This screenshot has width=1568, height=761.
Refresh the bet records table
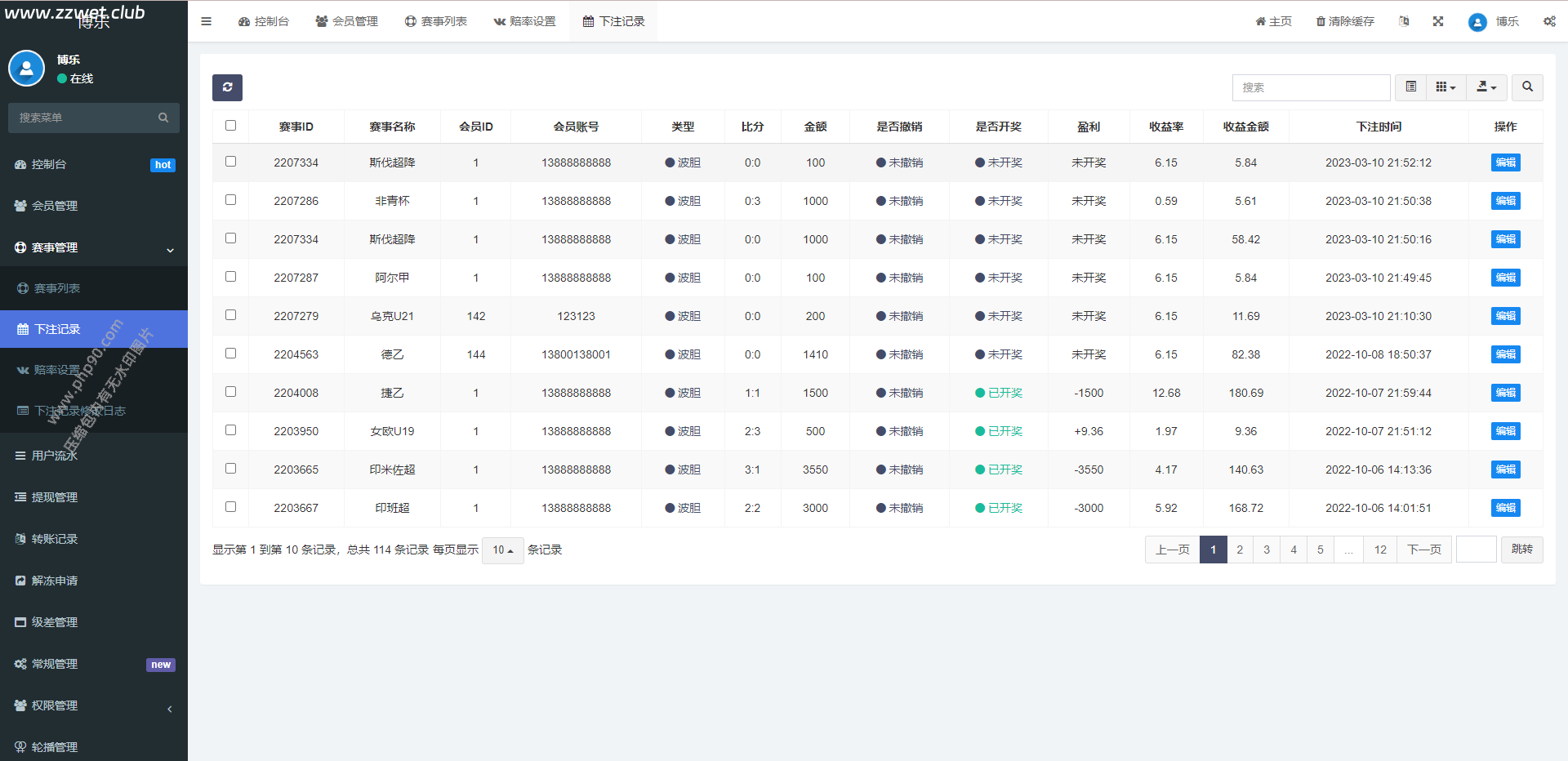point(227,87)
